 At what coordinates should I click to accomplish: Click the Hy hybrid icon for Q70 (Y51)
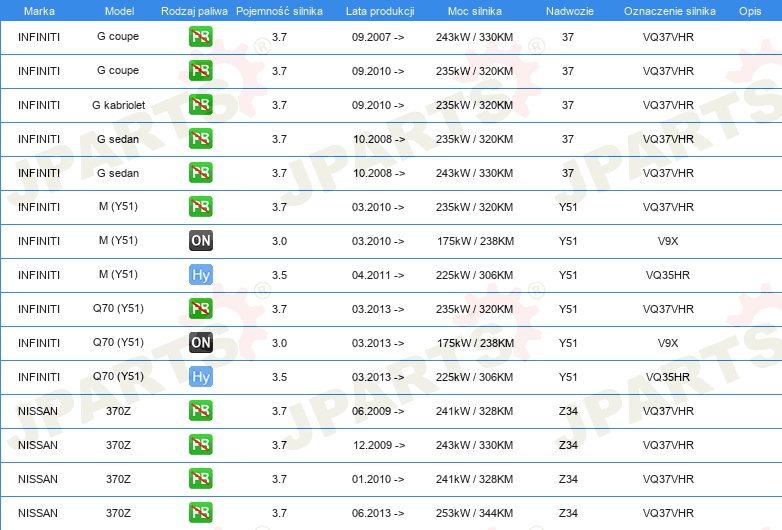click(x=200, y=376)
